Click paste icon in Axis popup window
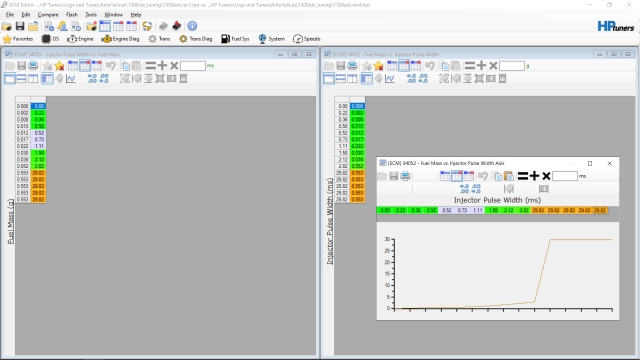 tap(509, 176)
